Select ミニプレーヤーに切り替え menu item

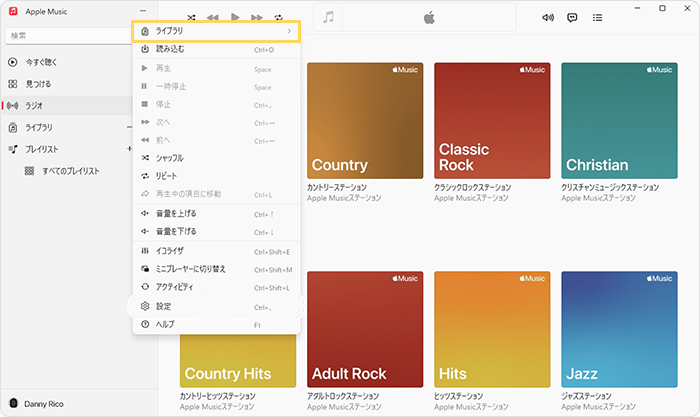click(x=216, y=269)
